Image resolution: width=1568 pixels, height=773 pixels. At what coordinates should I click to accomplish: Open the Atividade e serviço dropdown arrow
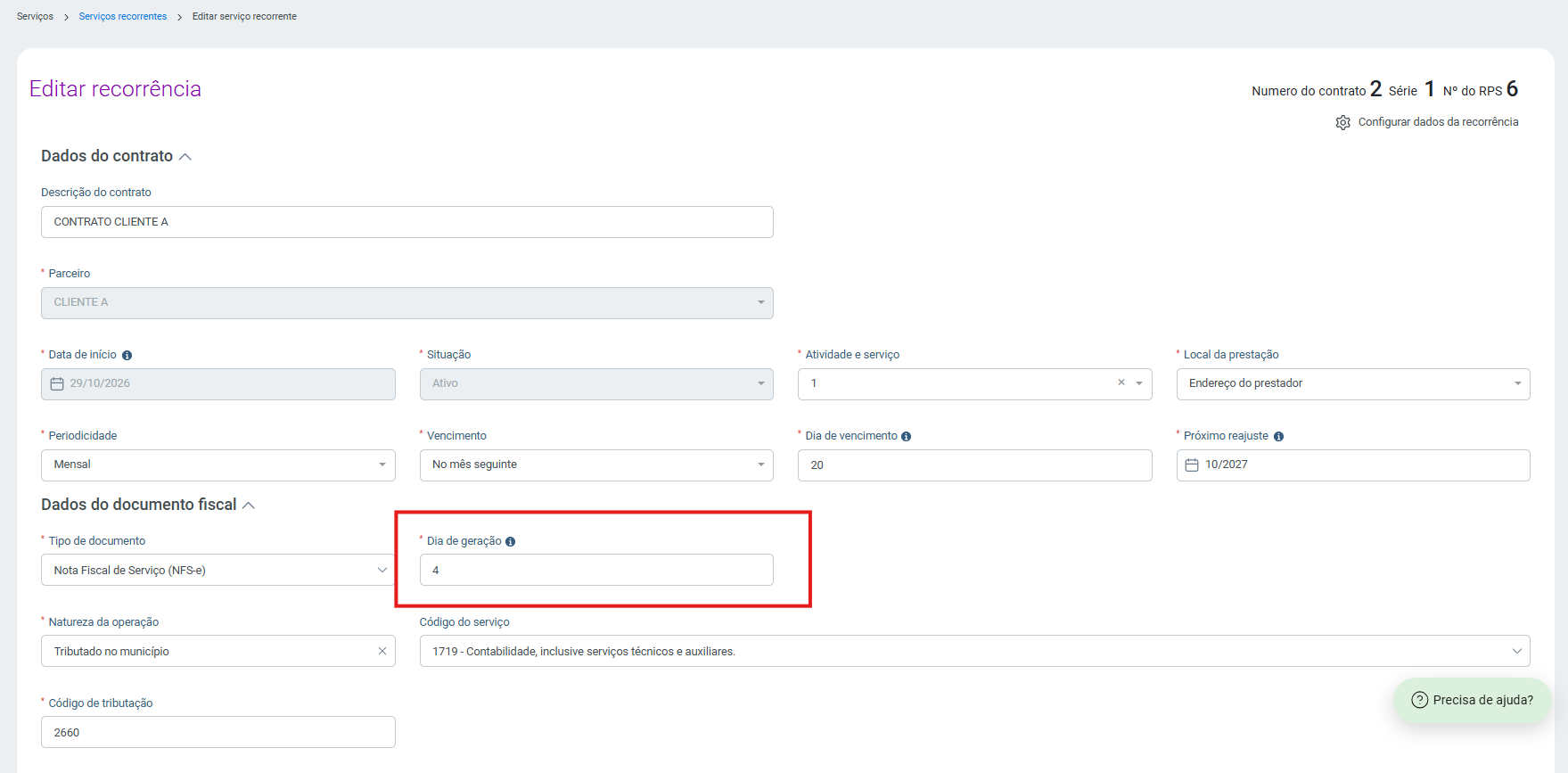(x=1139, y=383)
